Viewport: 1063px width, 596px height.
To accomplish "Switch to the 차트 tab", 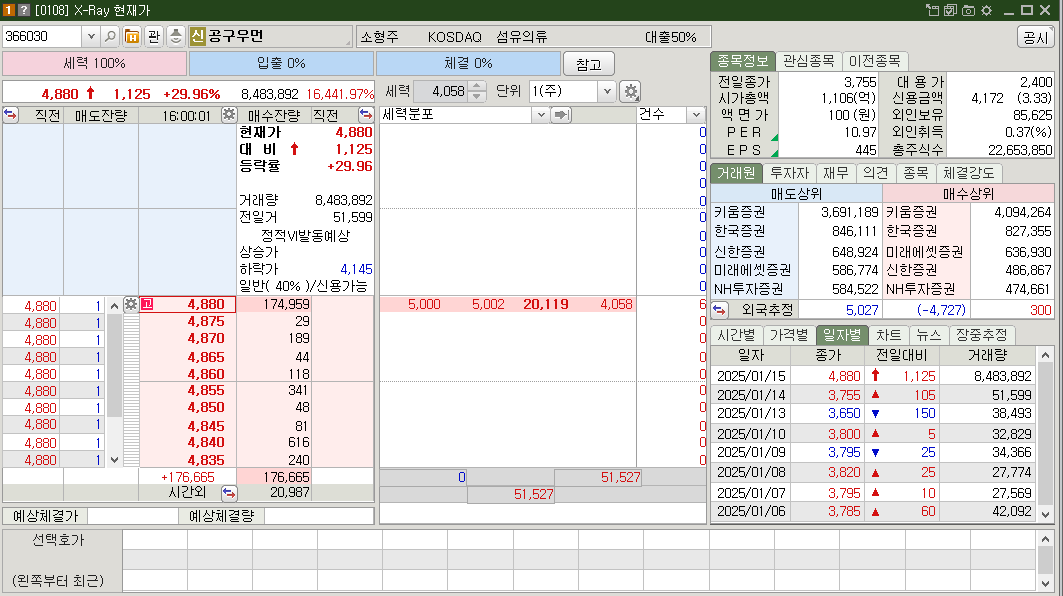I will coord(888,336).
